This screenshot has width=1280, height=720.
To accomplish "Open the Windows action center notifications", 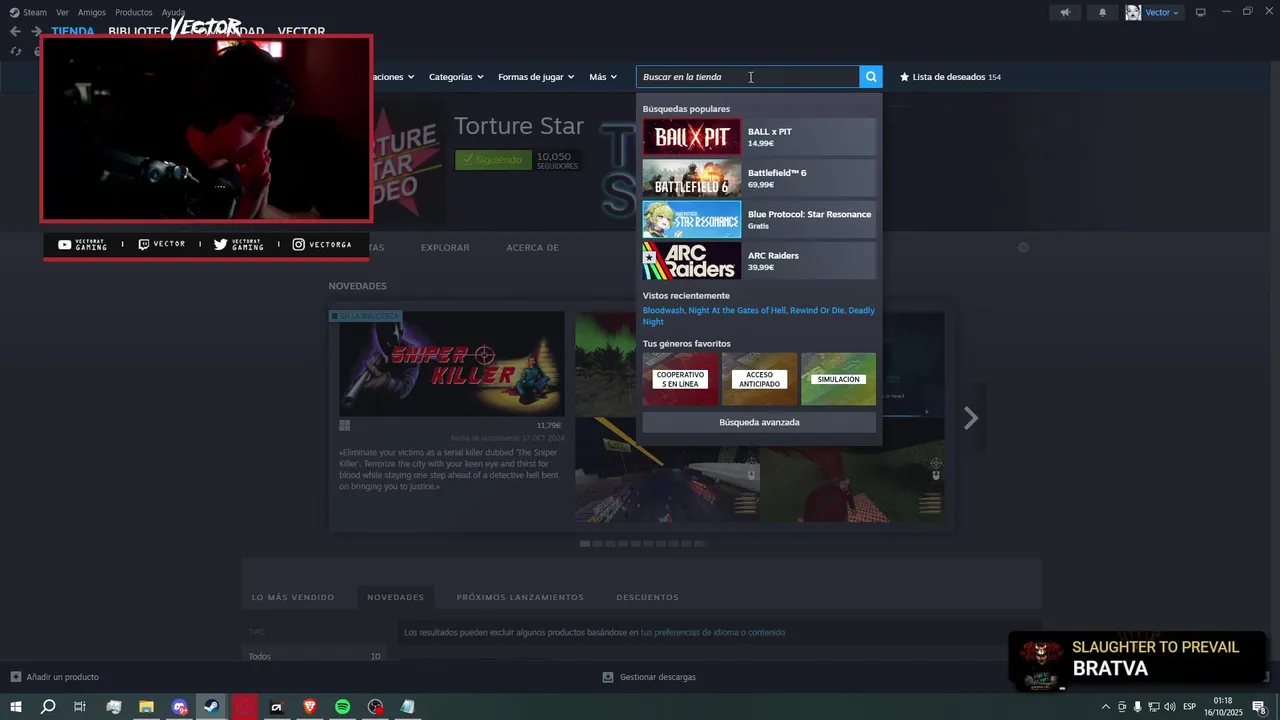I will pyautogui.click(x=1259, y=707).
